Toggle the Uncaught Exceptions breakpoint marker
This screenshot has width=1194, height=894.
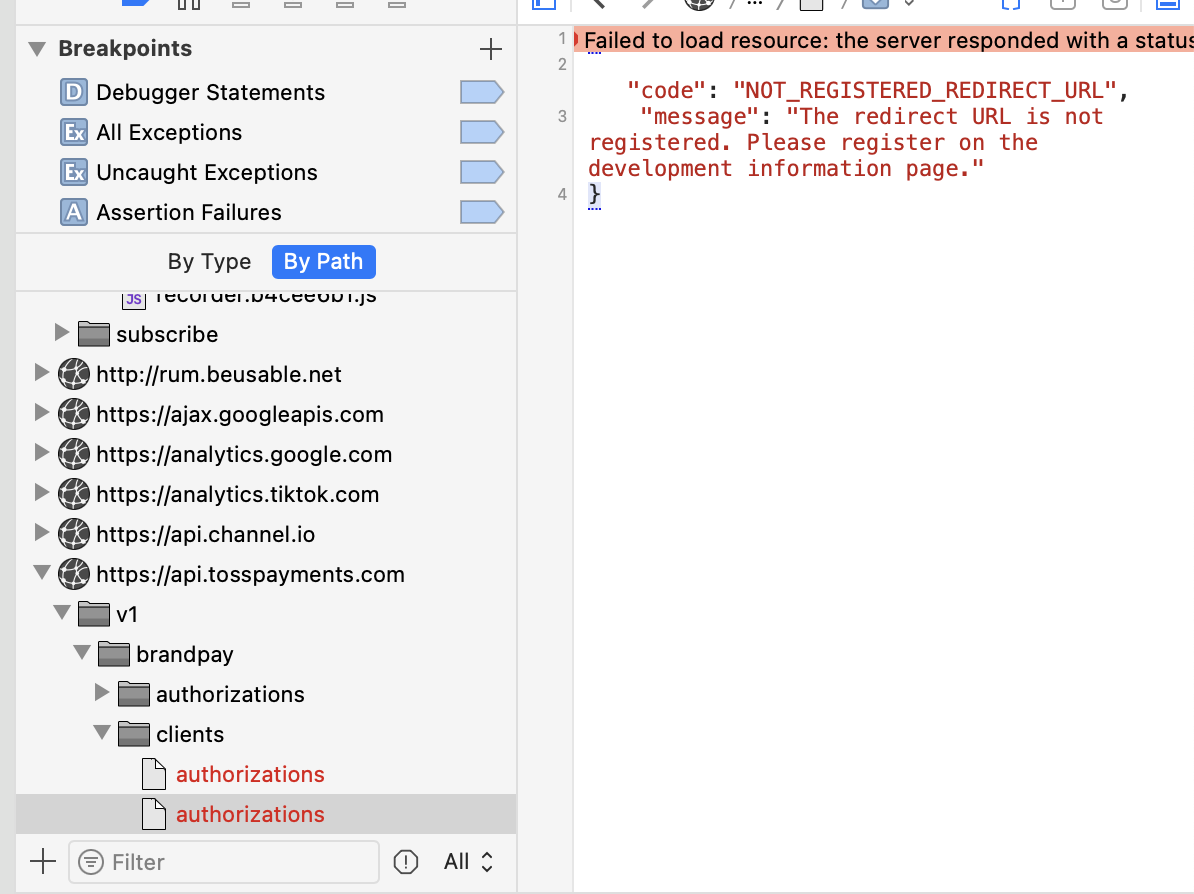481,172
